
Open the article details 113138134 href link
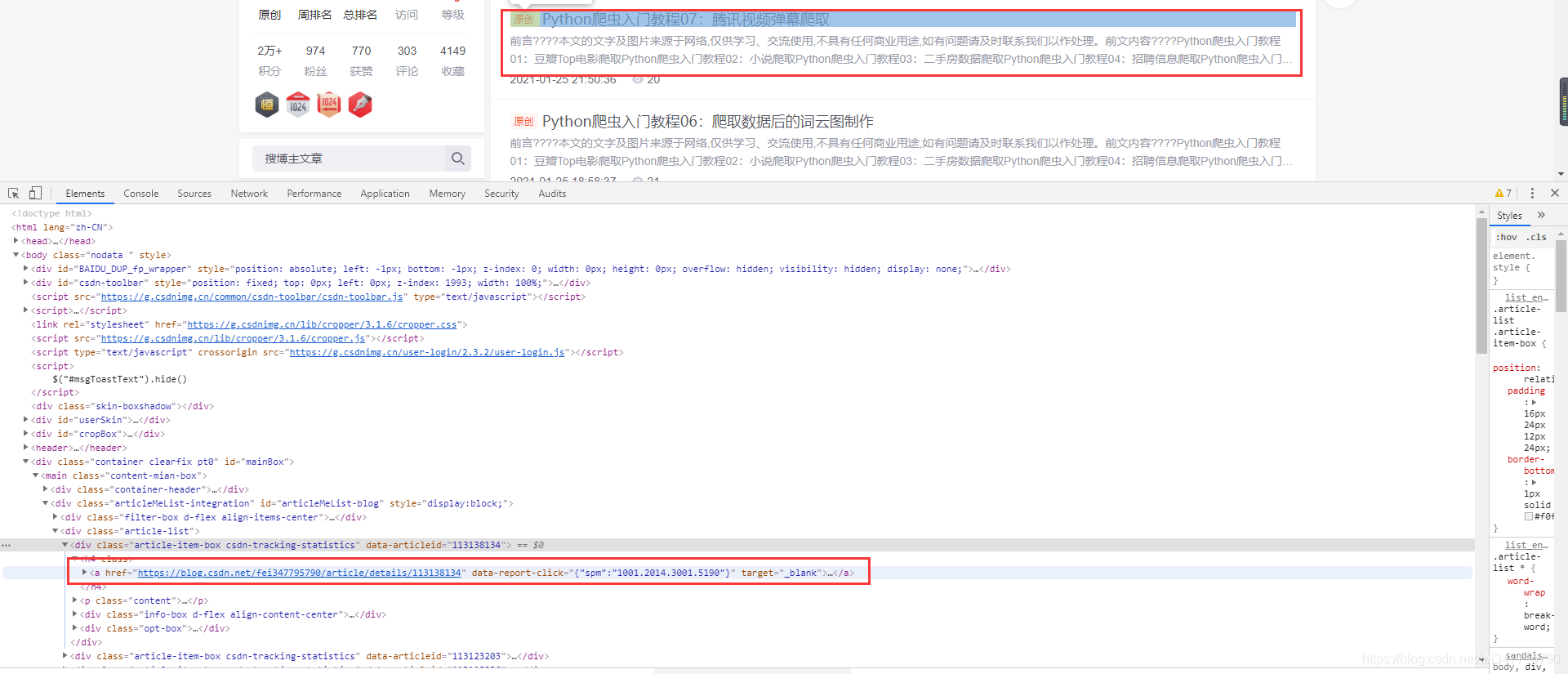tap(300, 573)
